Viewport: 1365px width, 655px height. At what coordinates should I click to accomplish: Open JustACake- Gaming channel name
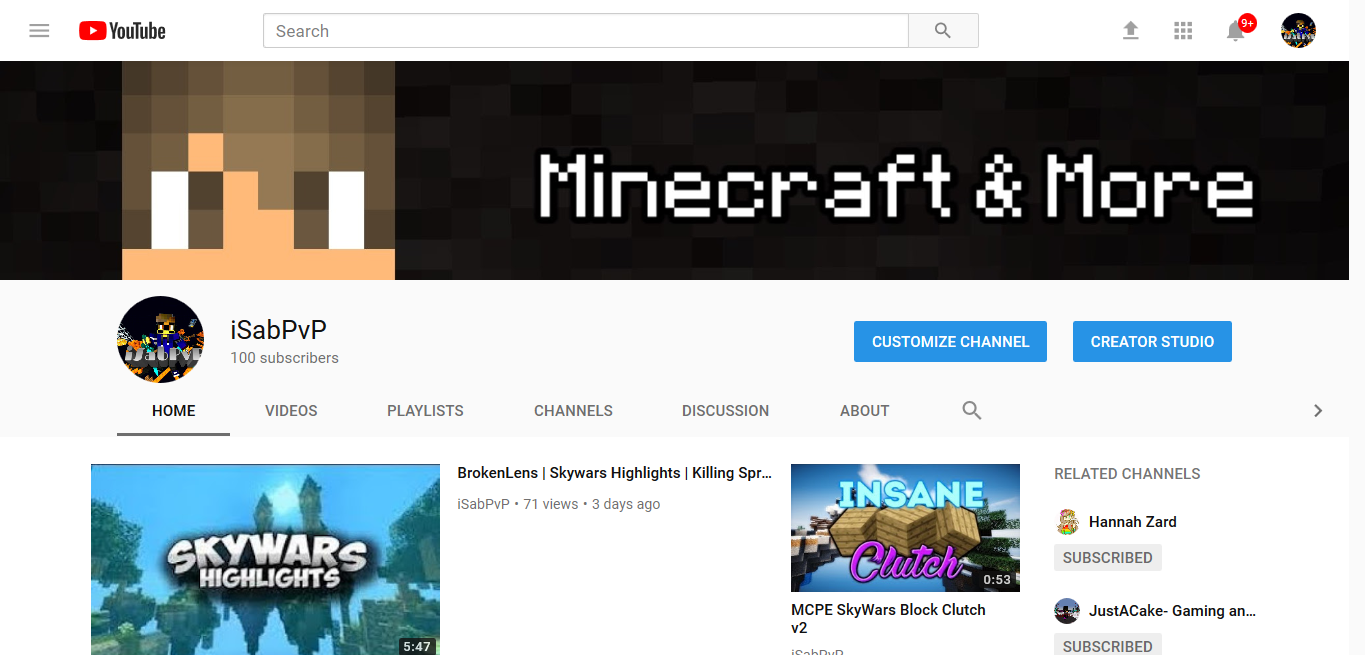point(1172,611)
